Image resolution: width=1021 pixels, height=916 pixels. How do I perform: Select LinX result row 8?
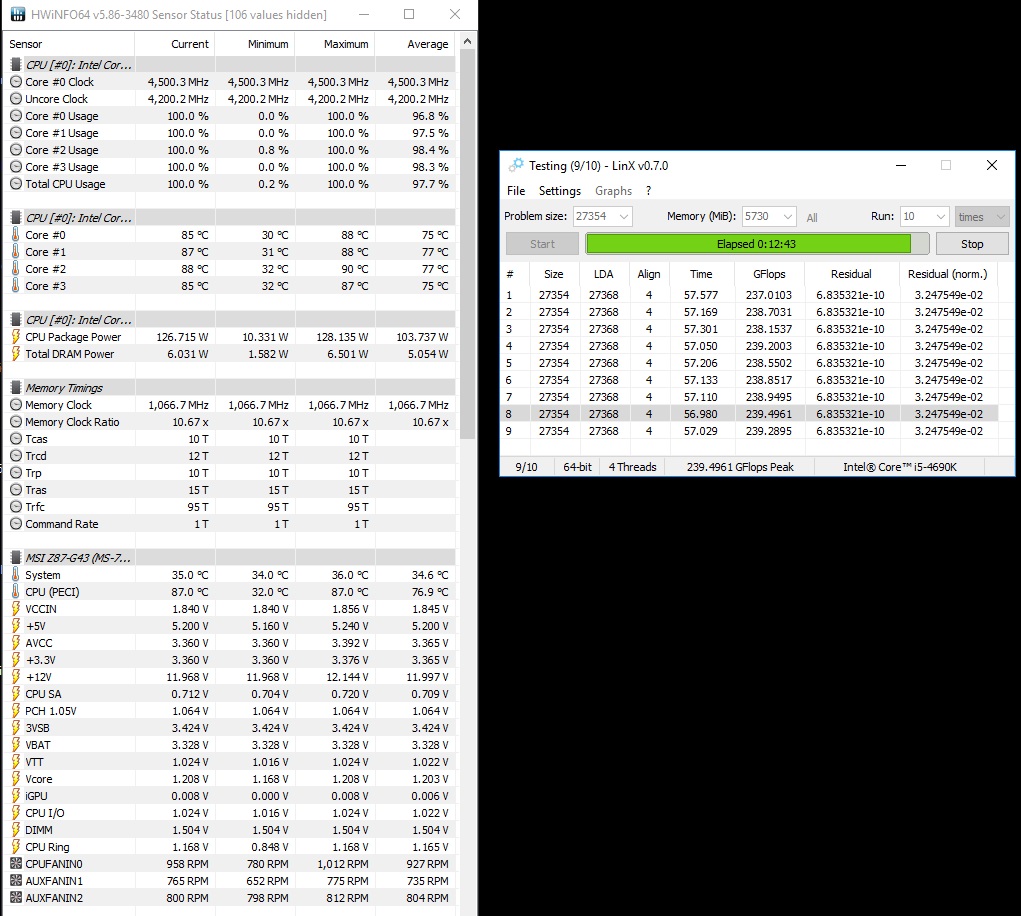pyautogui.click(x=749, y=413)
